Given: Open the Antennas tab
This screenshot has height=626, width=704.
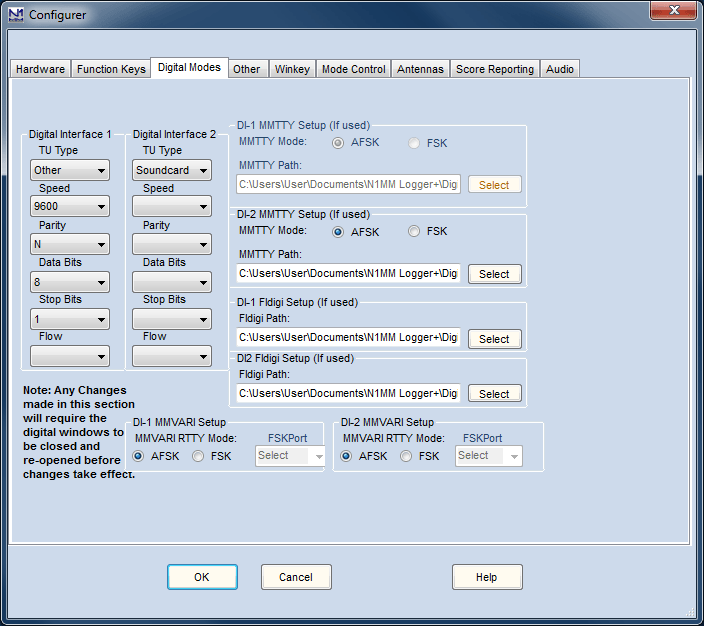Looking at the screenshot, I should (420, 69).
